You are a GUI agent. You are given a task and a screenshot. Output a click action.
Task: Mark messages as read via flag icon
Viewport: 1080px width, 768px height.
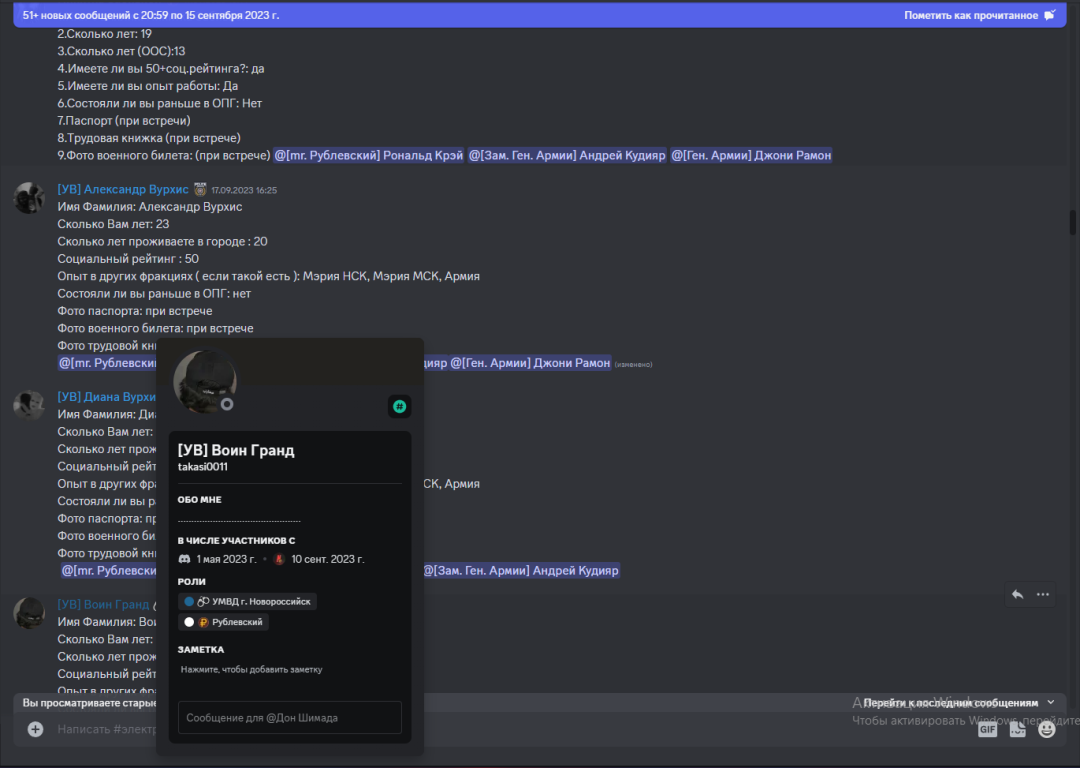(x=1050, y=15)
